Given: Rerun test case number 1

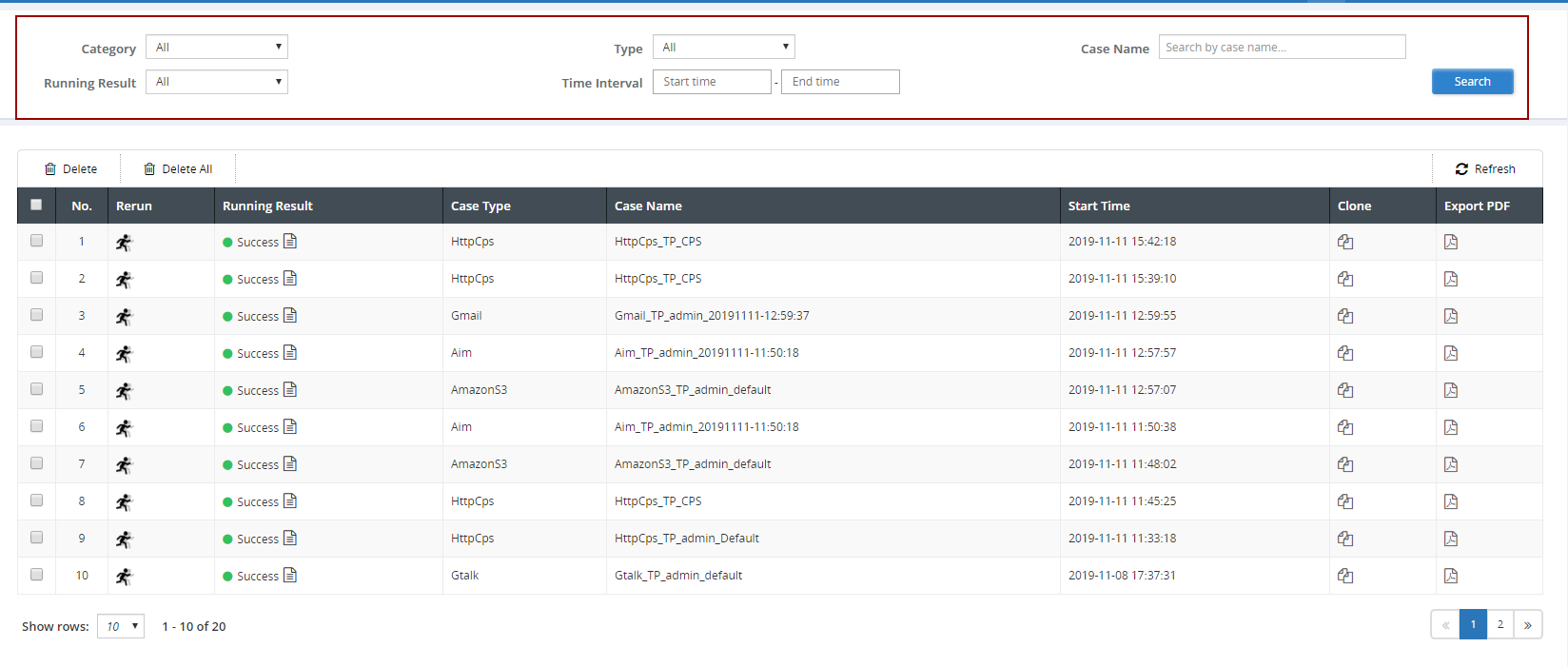Looking at the screenshot, I should tap(125, 243).
